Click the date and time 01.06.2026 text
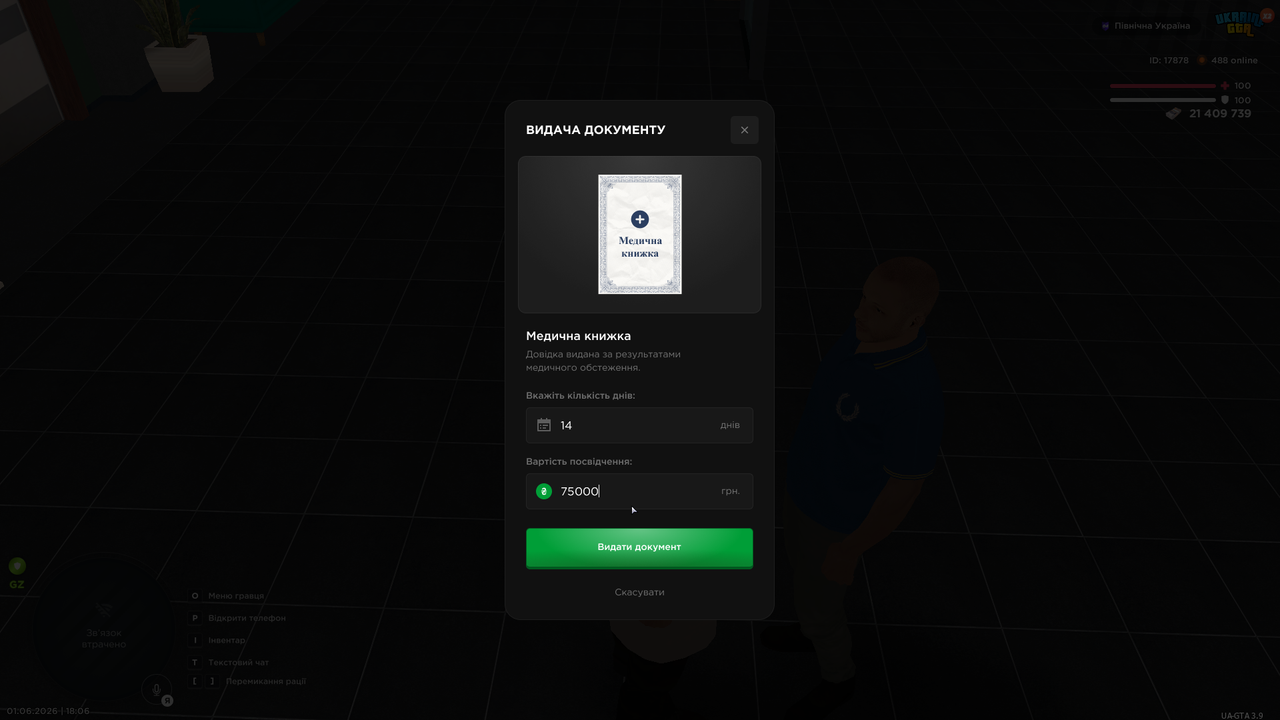The image size is (1280, 720). [48, 711]
